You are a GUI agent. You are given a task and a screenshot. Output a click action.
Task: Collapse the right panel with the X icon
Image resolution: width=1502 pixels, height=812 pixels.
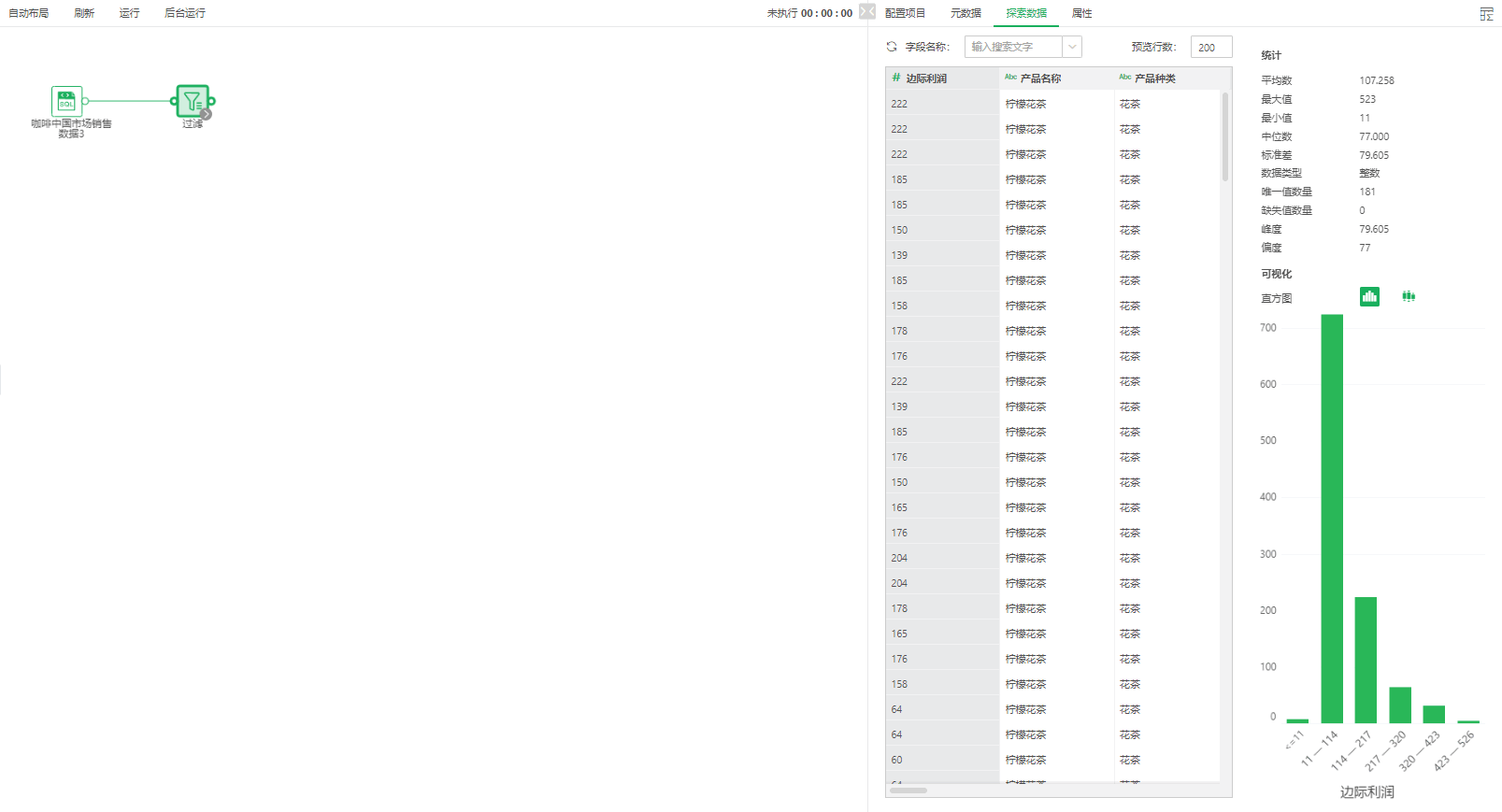click(x=867, y=12)
